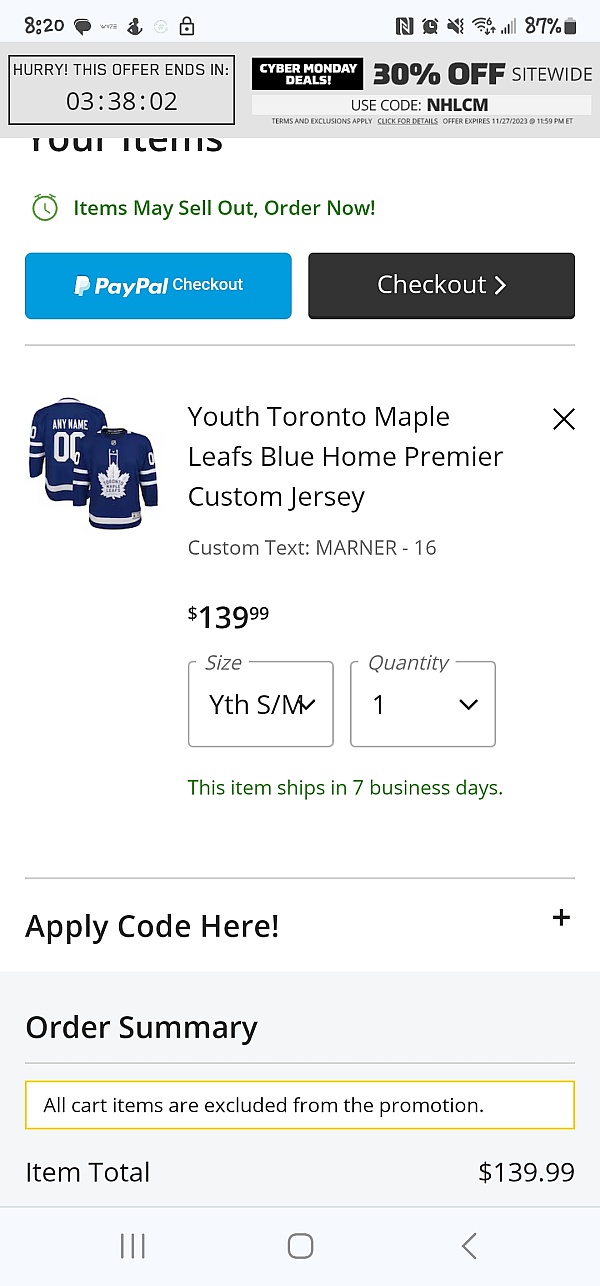Open Android recent apps button
Image resolution: width=600 pixels, height=1286 pixels.
pyautogui.click(x=132, y=1245)
